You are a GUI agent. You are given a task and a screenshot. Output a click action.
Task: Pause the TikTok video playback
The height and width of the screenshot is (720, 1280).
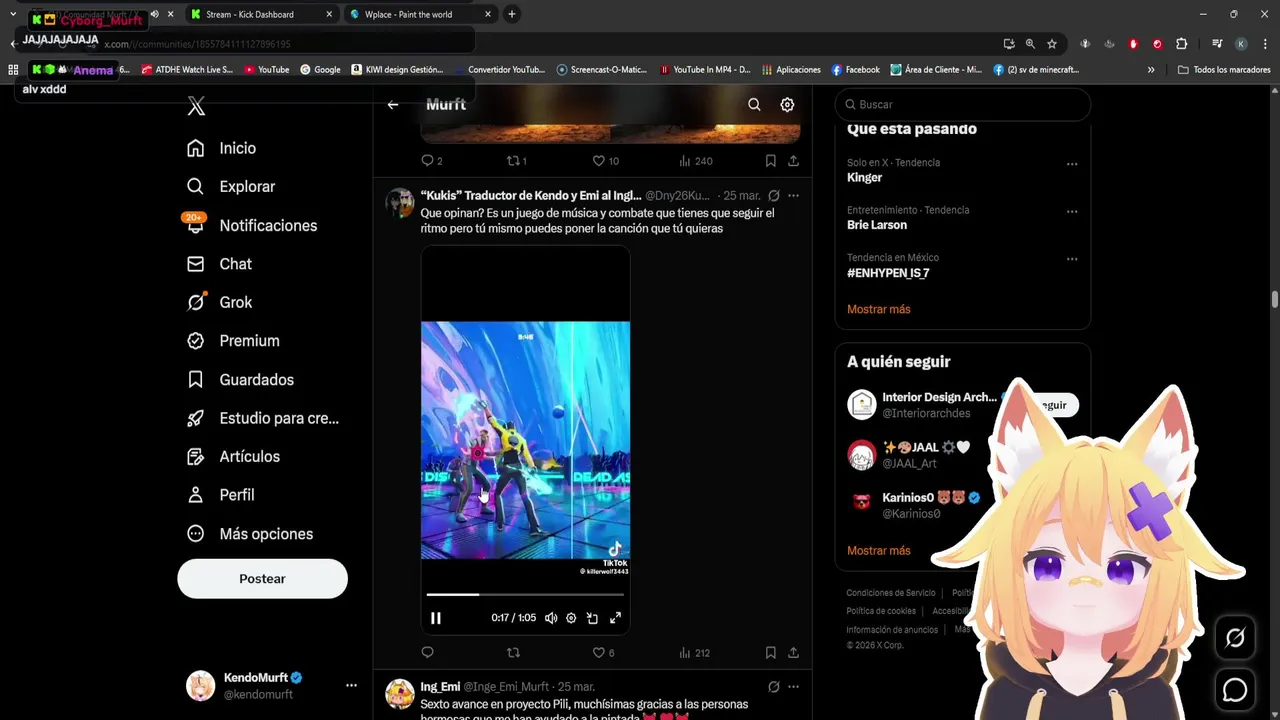pos(435,618)
